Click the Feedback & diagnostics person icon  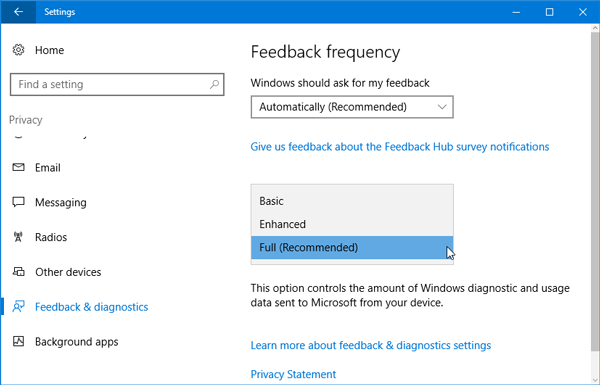pos(18,307)
